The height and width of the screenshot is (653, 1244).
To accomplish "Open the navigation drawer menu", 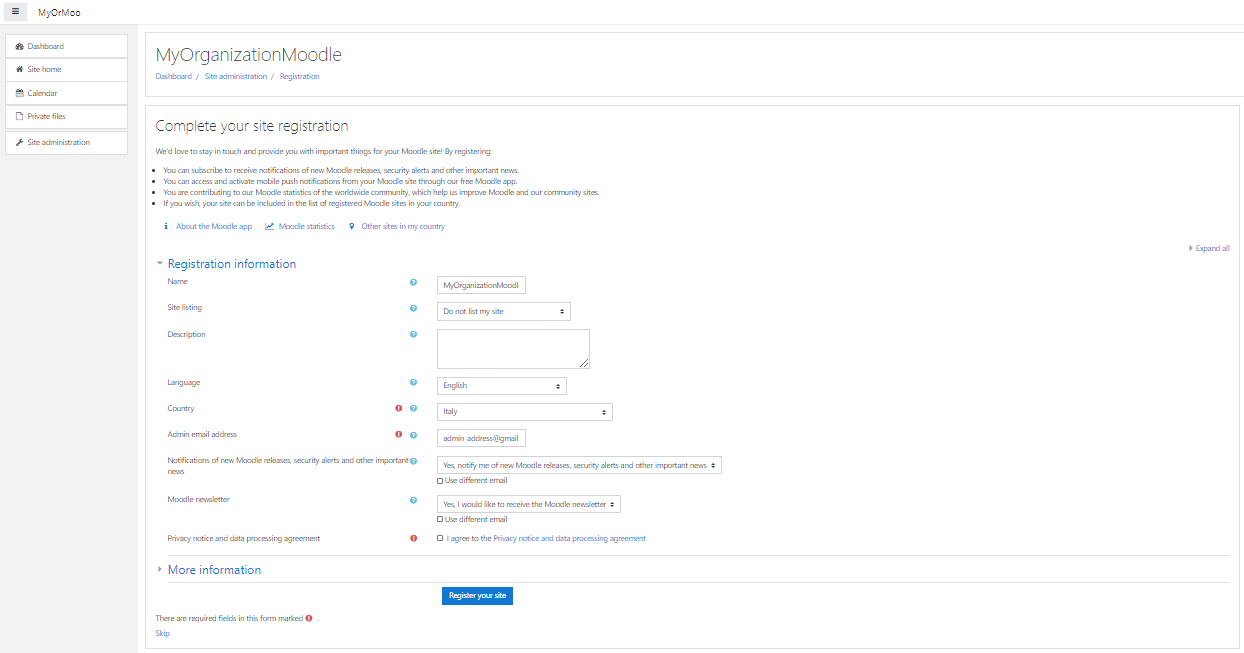I will [15, 11].
